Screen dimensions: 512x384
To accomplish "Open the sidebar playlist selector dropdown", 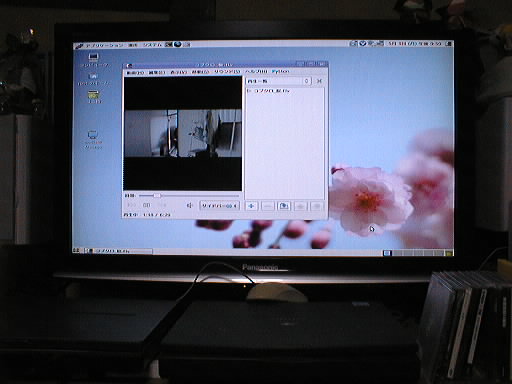I will (278, 81).
